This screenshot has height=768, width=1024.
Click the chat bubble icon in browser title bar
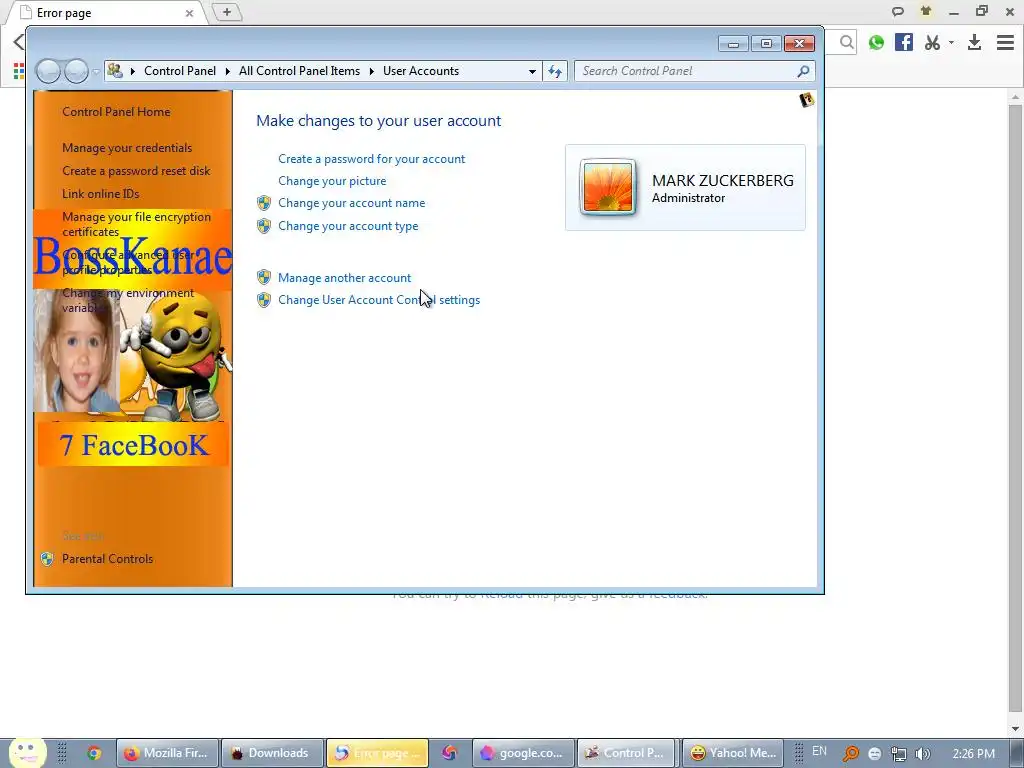coord(898,11)
